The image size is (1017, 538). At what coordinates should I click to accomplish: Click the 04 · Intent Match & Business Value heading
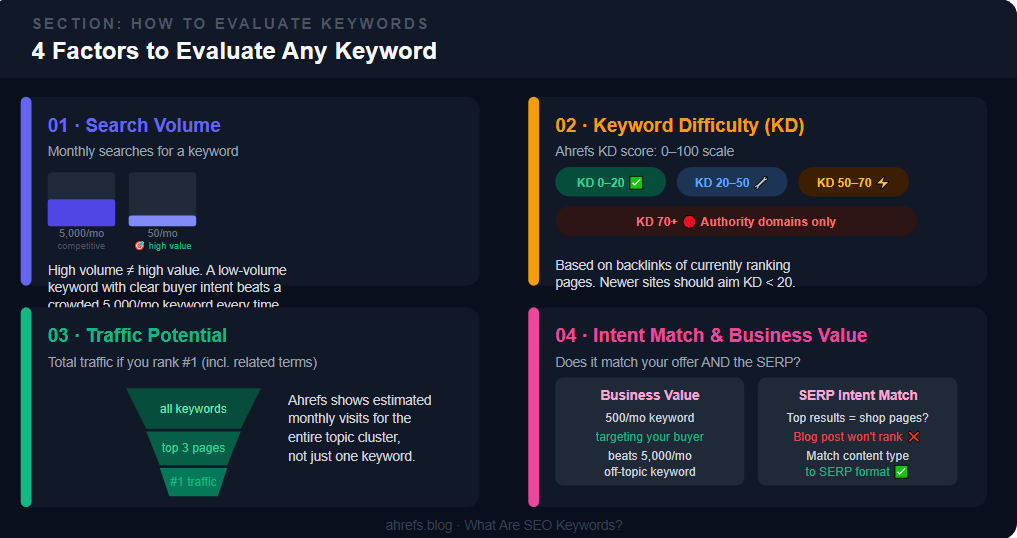pyautogui.click(x=711, y=336)
